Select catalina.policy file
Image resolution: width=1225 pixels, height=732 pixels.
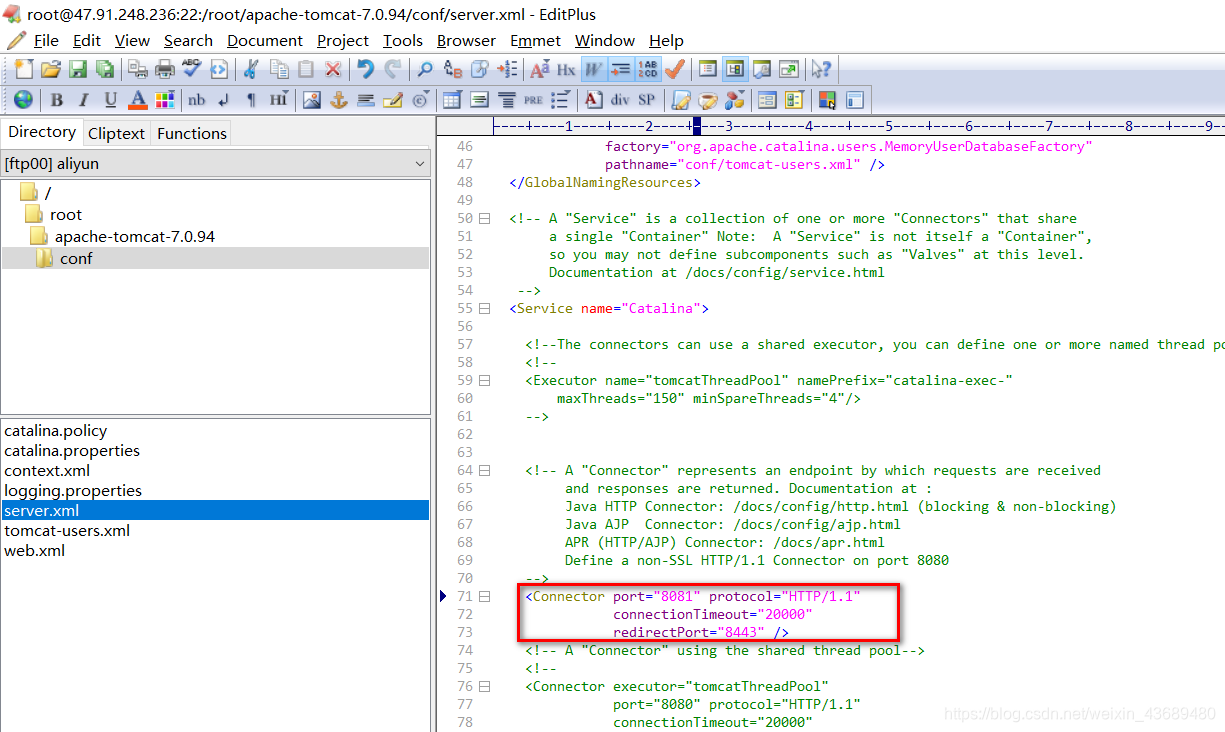click(55, 430)
